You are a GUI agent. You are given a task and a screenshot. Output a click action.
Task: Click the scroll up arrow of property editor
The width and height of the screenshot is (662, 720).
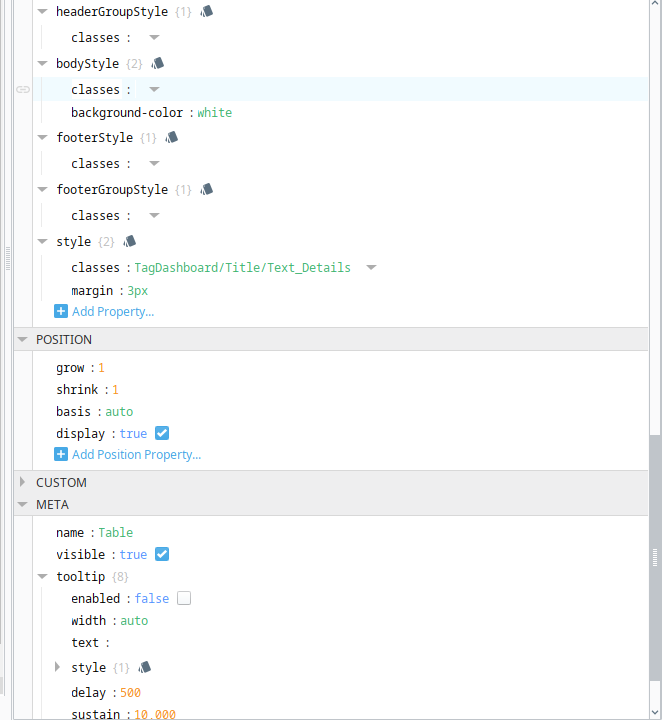pos(655,4)
